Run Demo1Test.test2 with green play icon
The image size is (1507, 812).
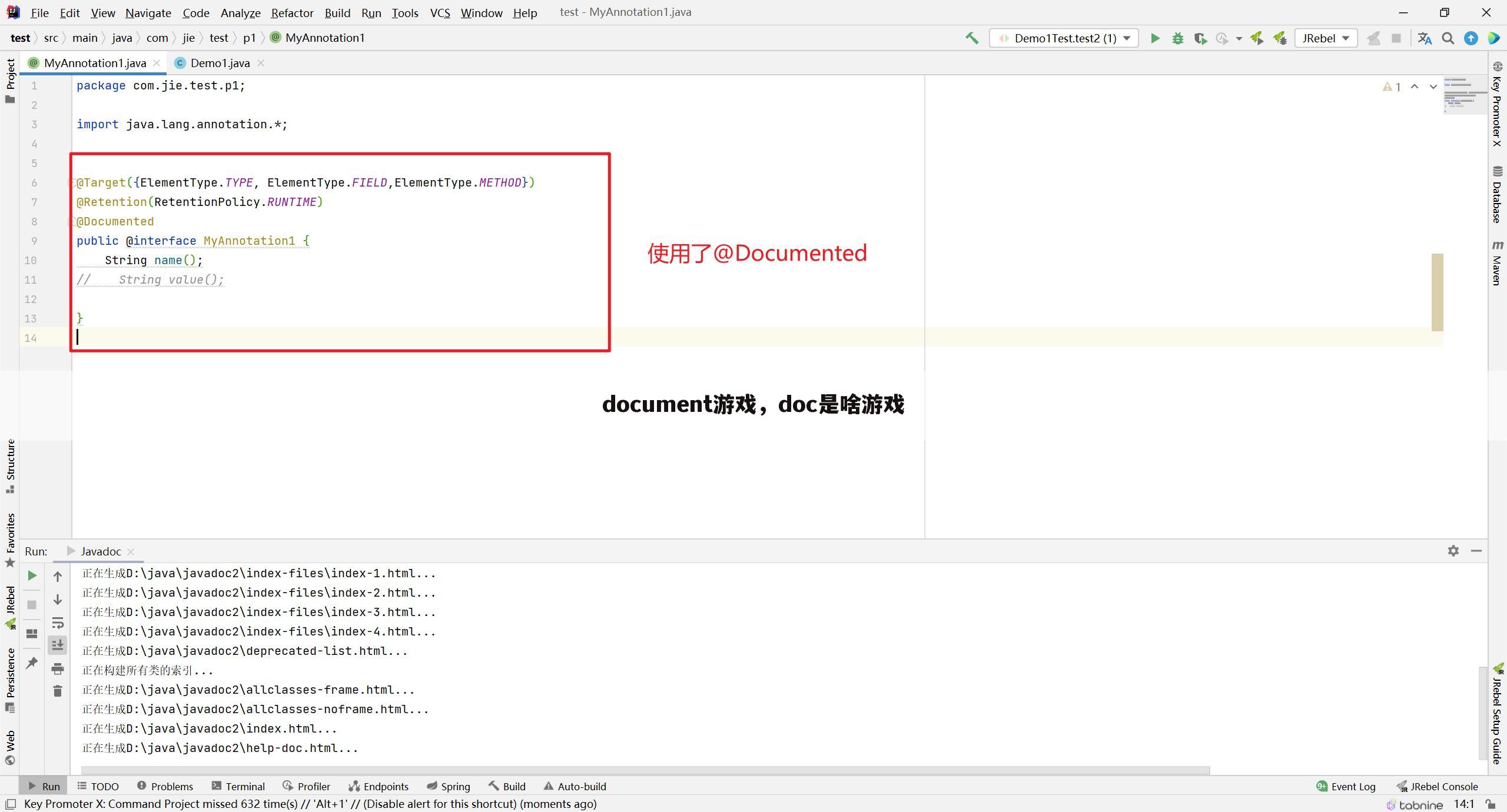[x=1155, y=38]
